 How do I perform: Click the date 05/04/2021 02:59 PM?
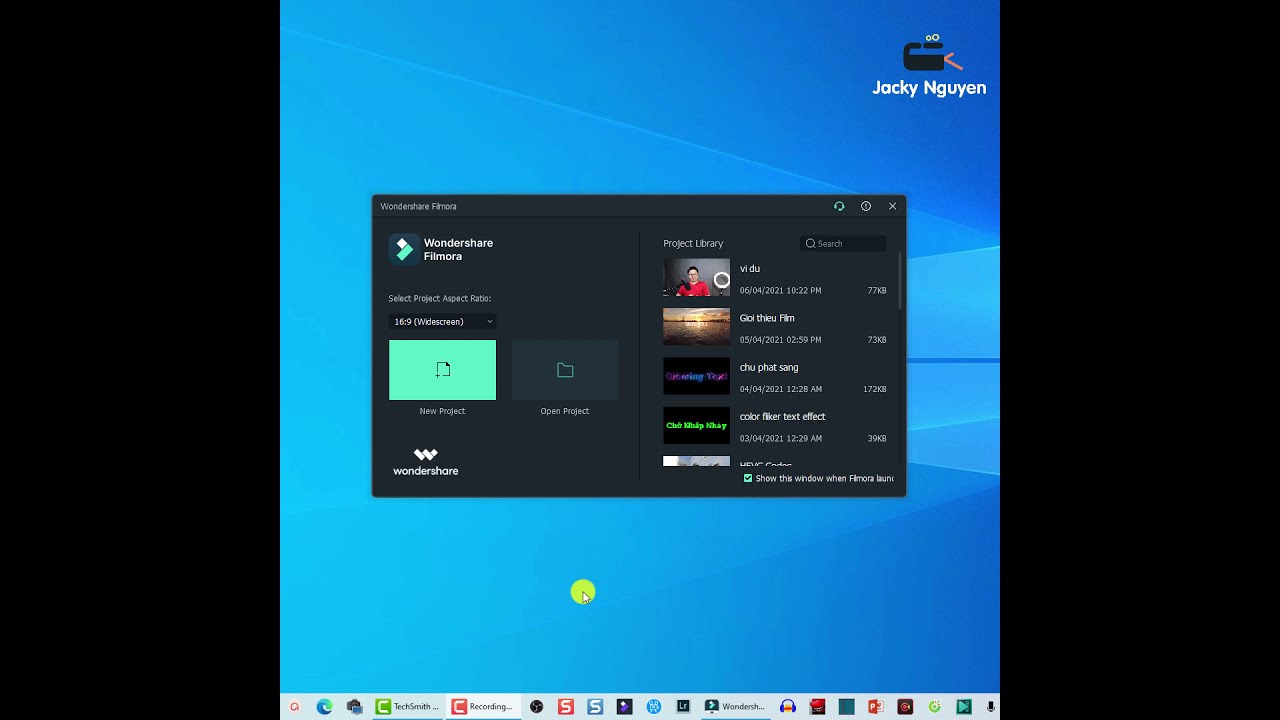click(x=780, y=340)
